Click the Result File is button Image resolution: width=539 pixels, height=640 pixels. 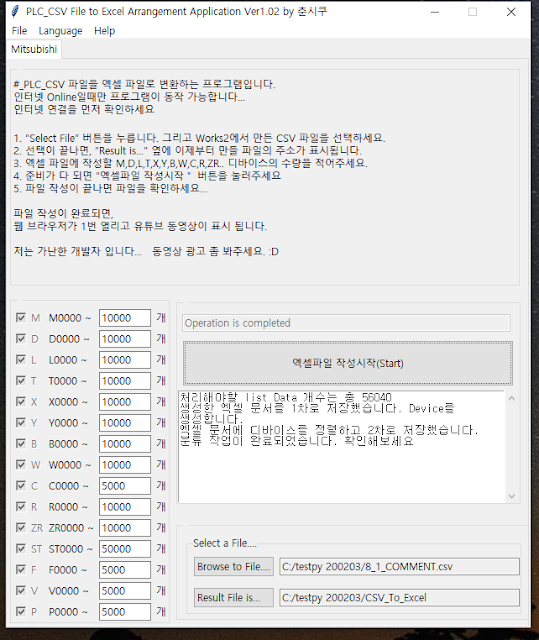(234, 598)
